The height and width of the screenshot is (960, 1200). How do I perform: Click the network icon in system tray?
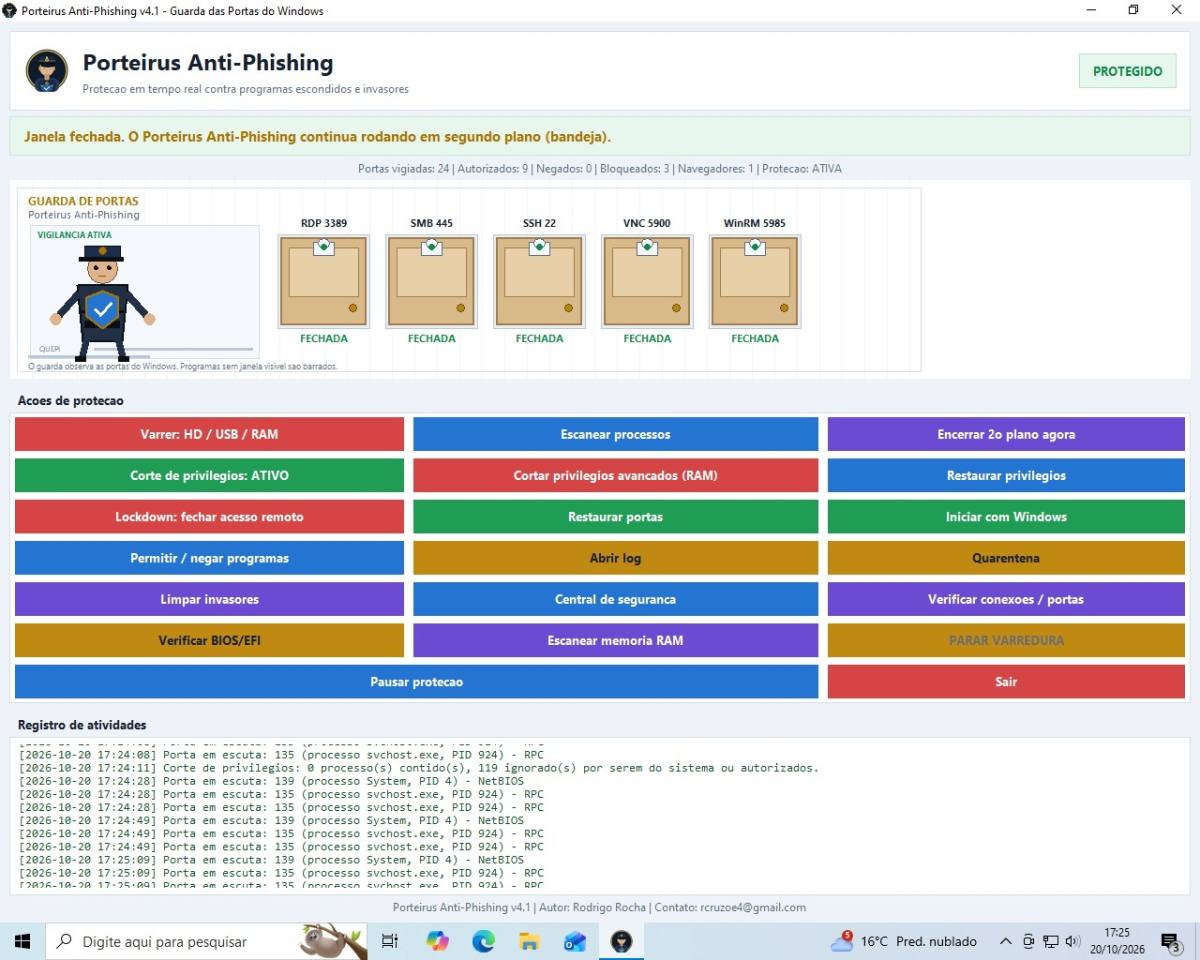pos(1050,941)
